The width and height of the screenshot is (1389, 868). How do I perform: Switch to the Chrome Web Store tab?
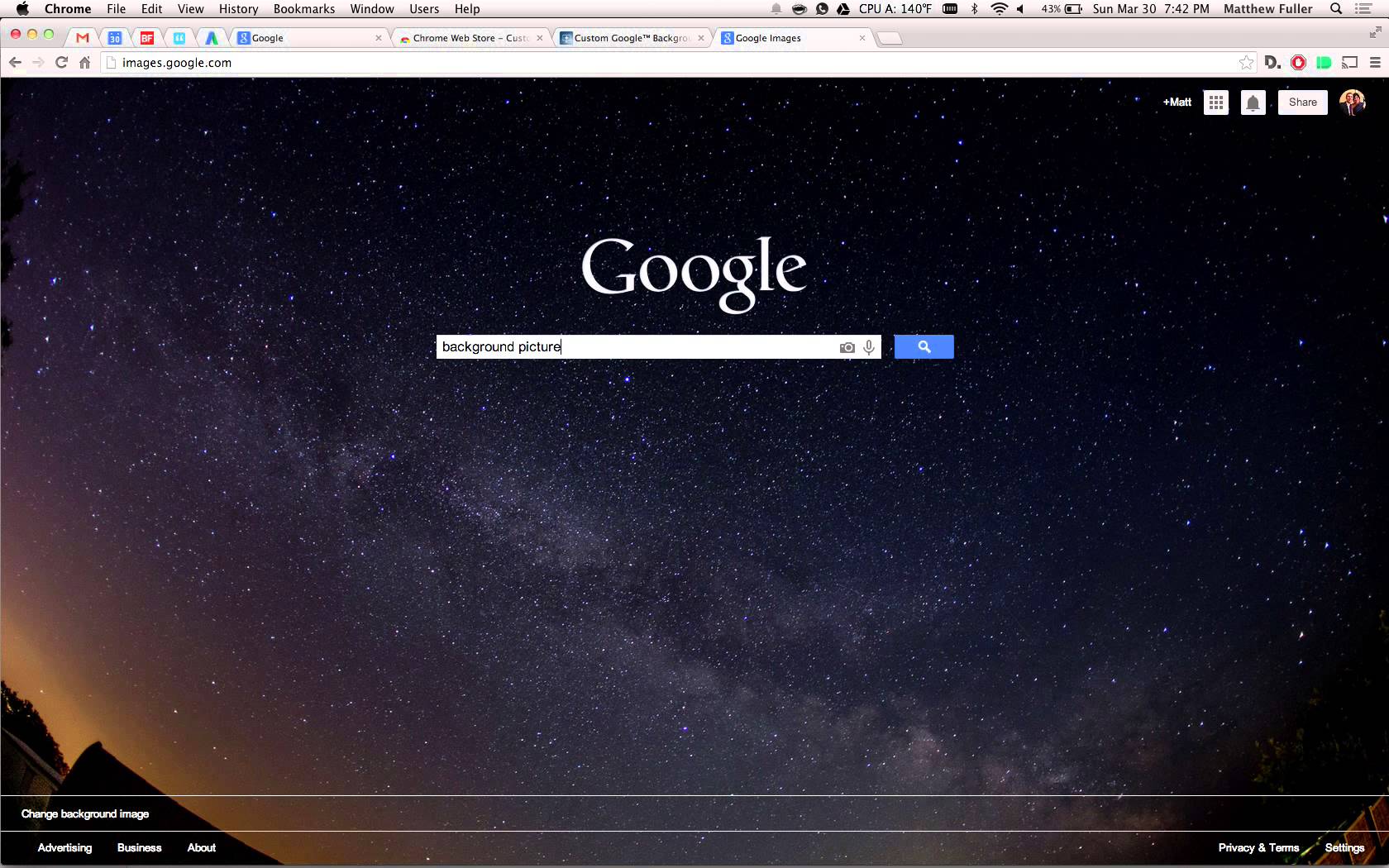[x=471, y=38]
